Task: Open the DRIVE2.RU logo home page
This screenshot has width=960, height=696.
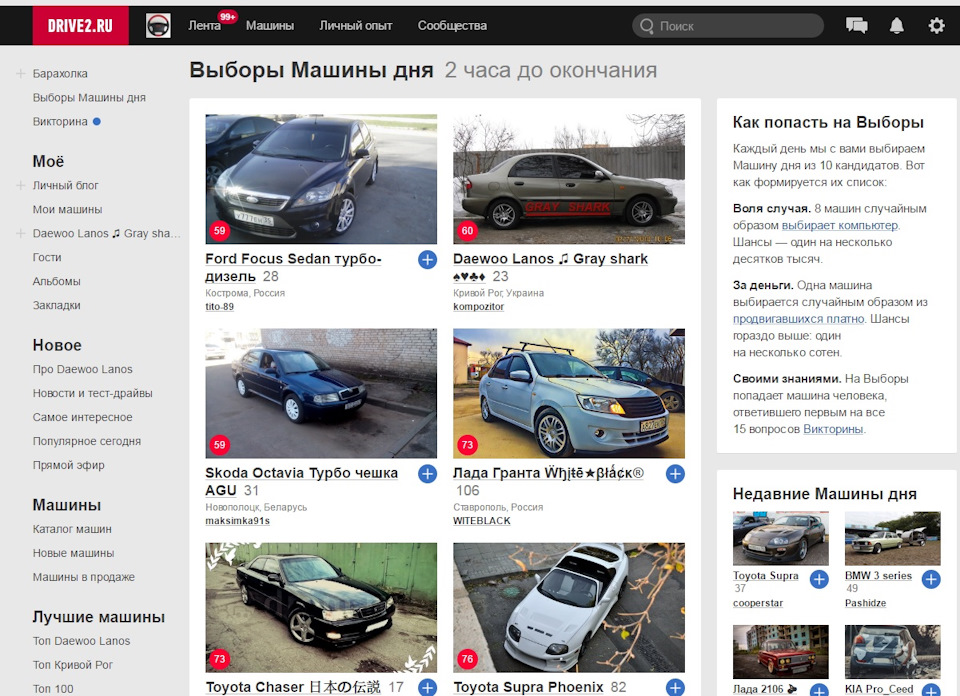Action: click(x=80, y=26)
